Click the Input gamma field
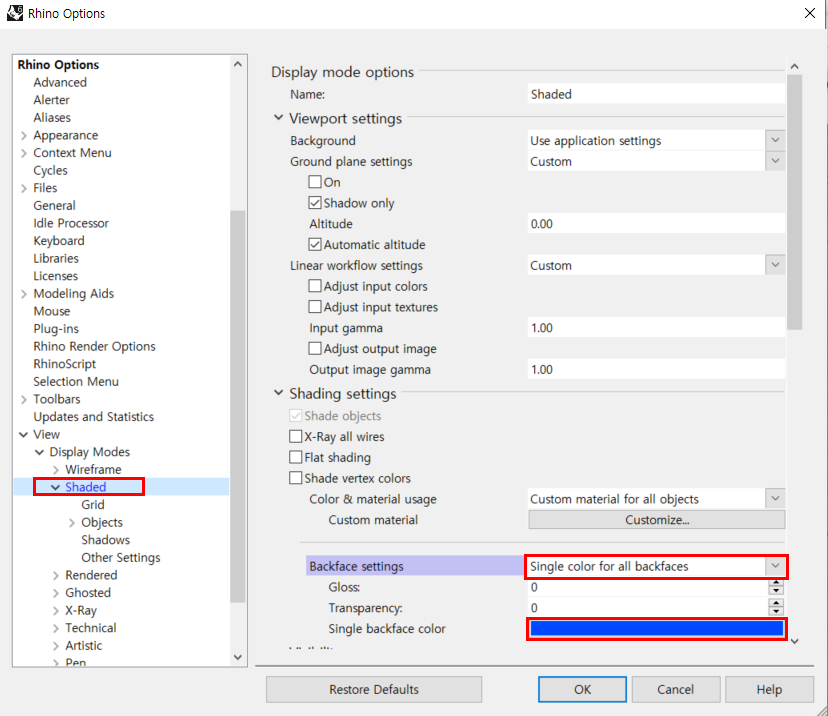Viewport: 828px width, 716px height. coord(656,327)
